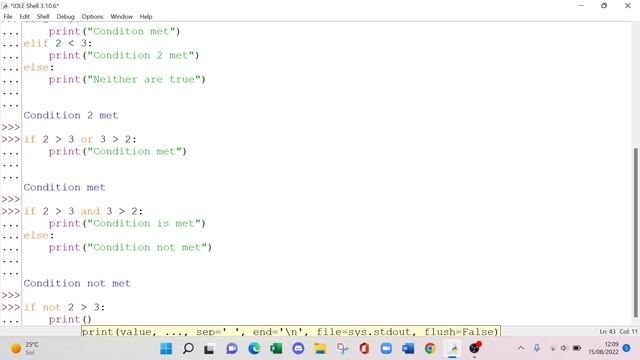Viewport: 640px width, 360px height.
Task: Open the weather widget showing 25°C
Action: 24,349
